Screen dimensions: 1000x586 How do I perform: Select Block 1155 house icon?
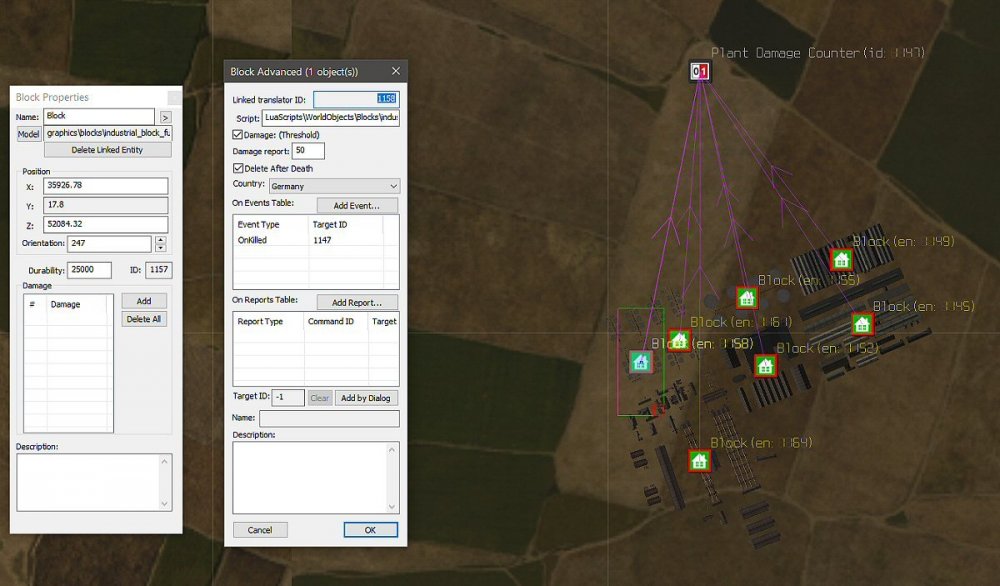[x=746, y=298]
